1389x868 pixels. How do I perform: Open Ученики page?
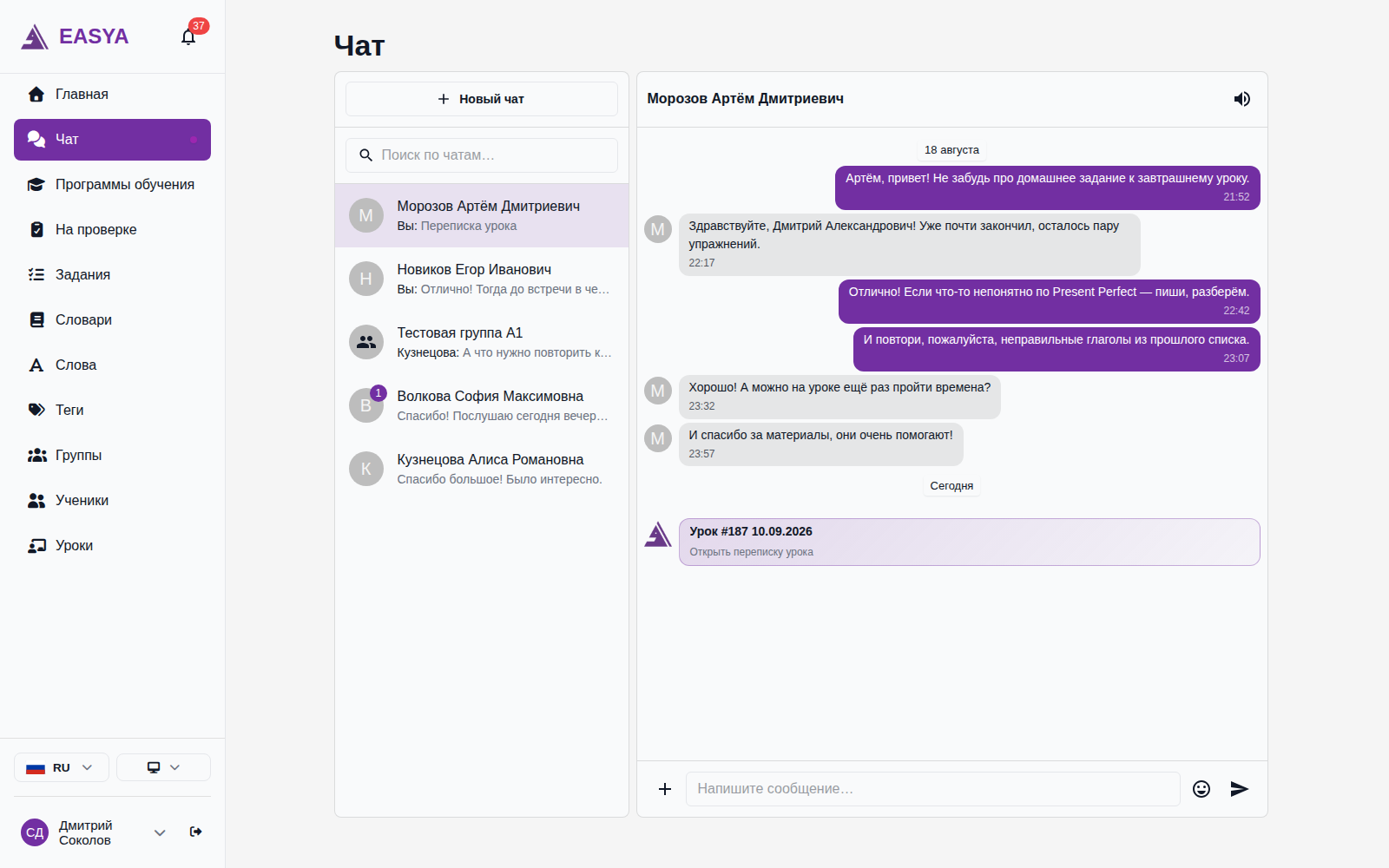click(112, 501)
